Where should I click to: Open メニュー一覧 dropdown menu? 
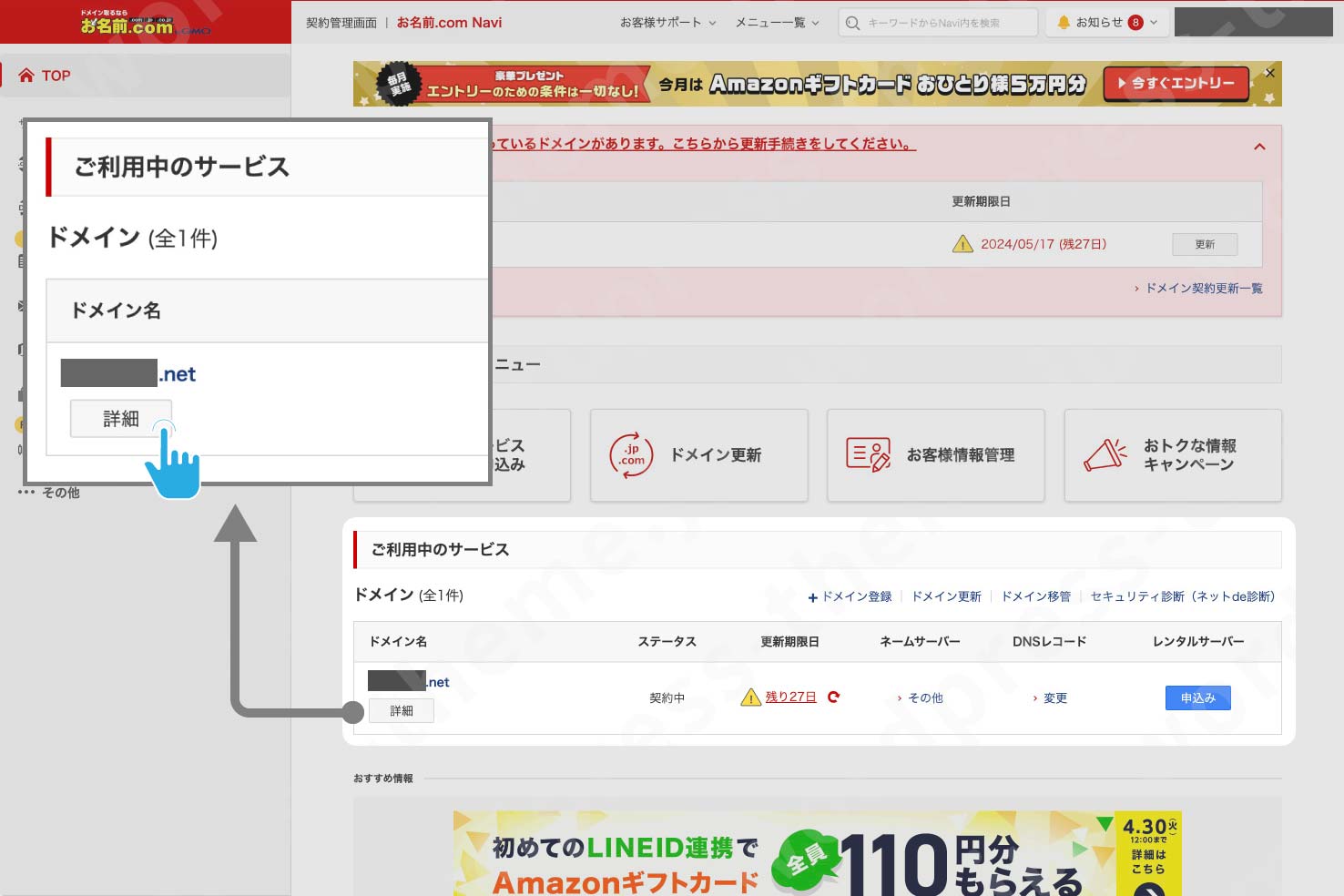tap(777, 23)
